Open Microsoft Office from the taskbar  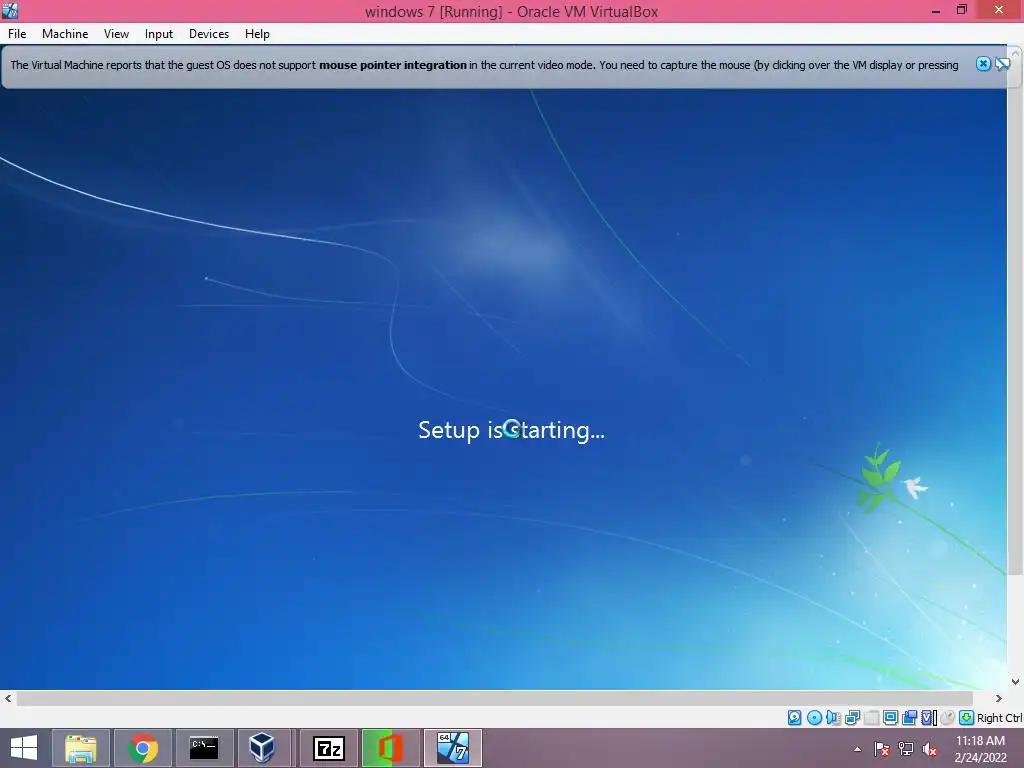coord(391,748)
